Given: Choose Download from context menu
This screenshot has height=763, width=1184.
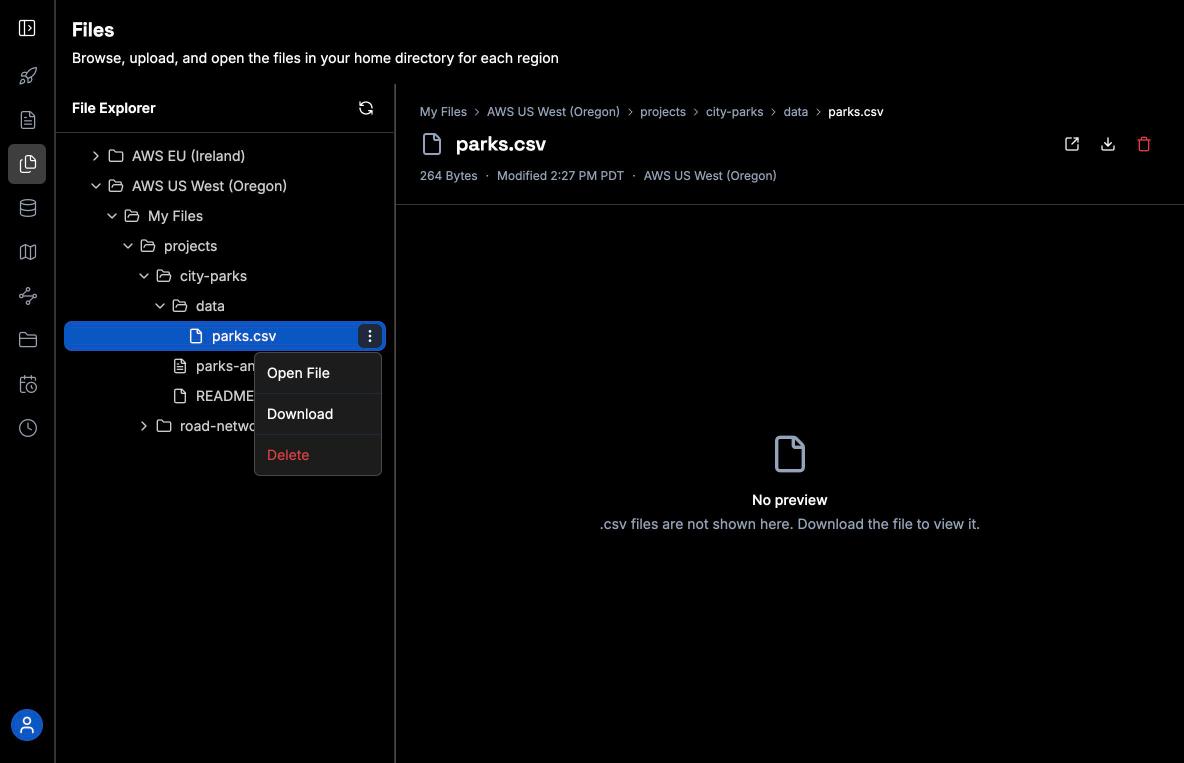Looking at the screenshot, I should point(318,414).
